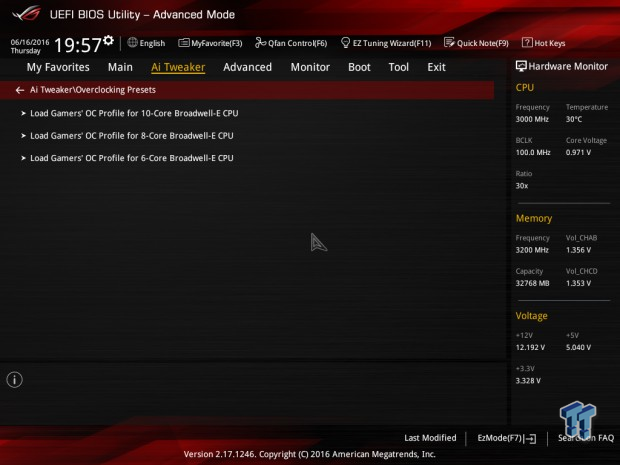Open the My Favorites tab
Image resolution: width=620 pixels, height=465 pixels.
point(58,67)
